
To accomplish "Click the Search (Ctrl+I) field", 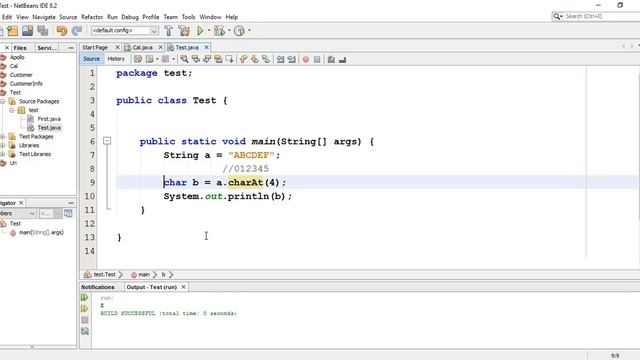I will click(x=596, y=16).
